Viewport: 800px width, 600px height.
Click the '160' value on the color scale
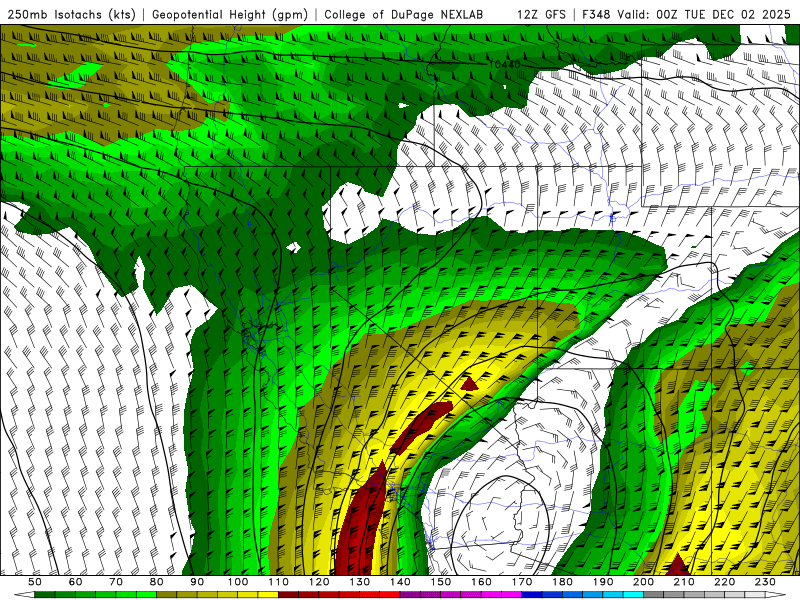481,582
